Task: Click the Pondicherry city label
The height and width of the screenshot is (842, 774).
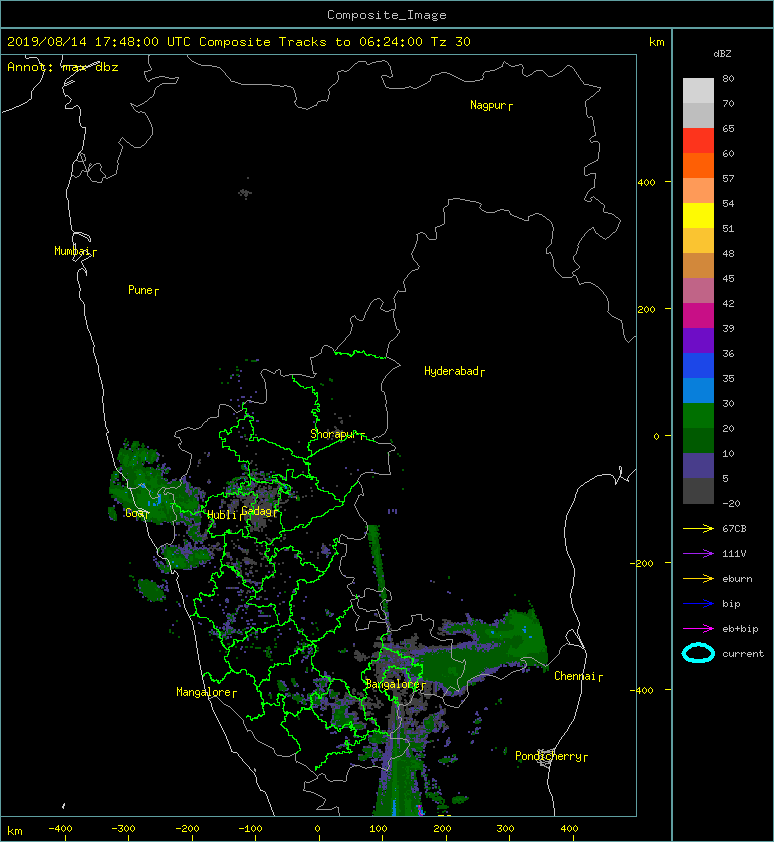Action: tap(548, 756)
